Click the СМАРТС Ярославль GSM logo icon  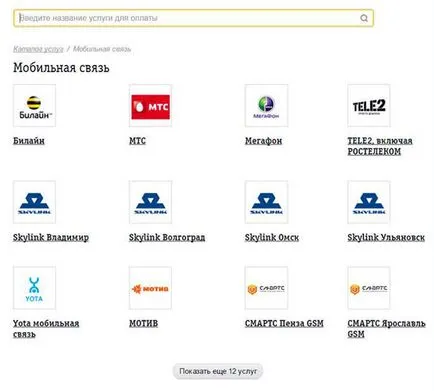tap(369, 288)
